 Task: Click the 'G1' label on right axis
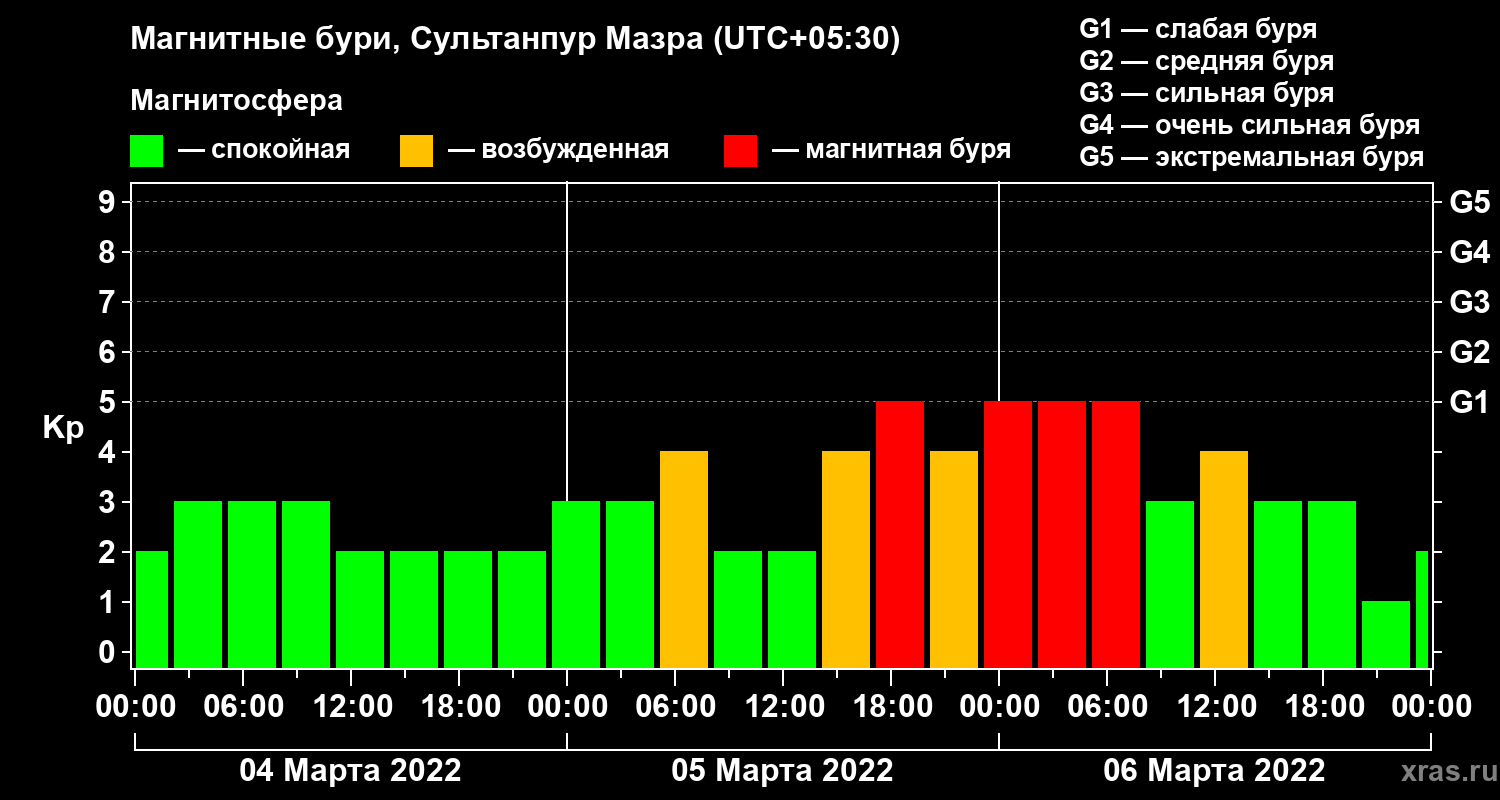pos(1470,402)
